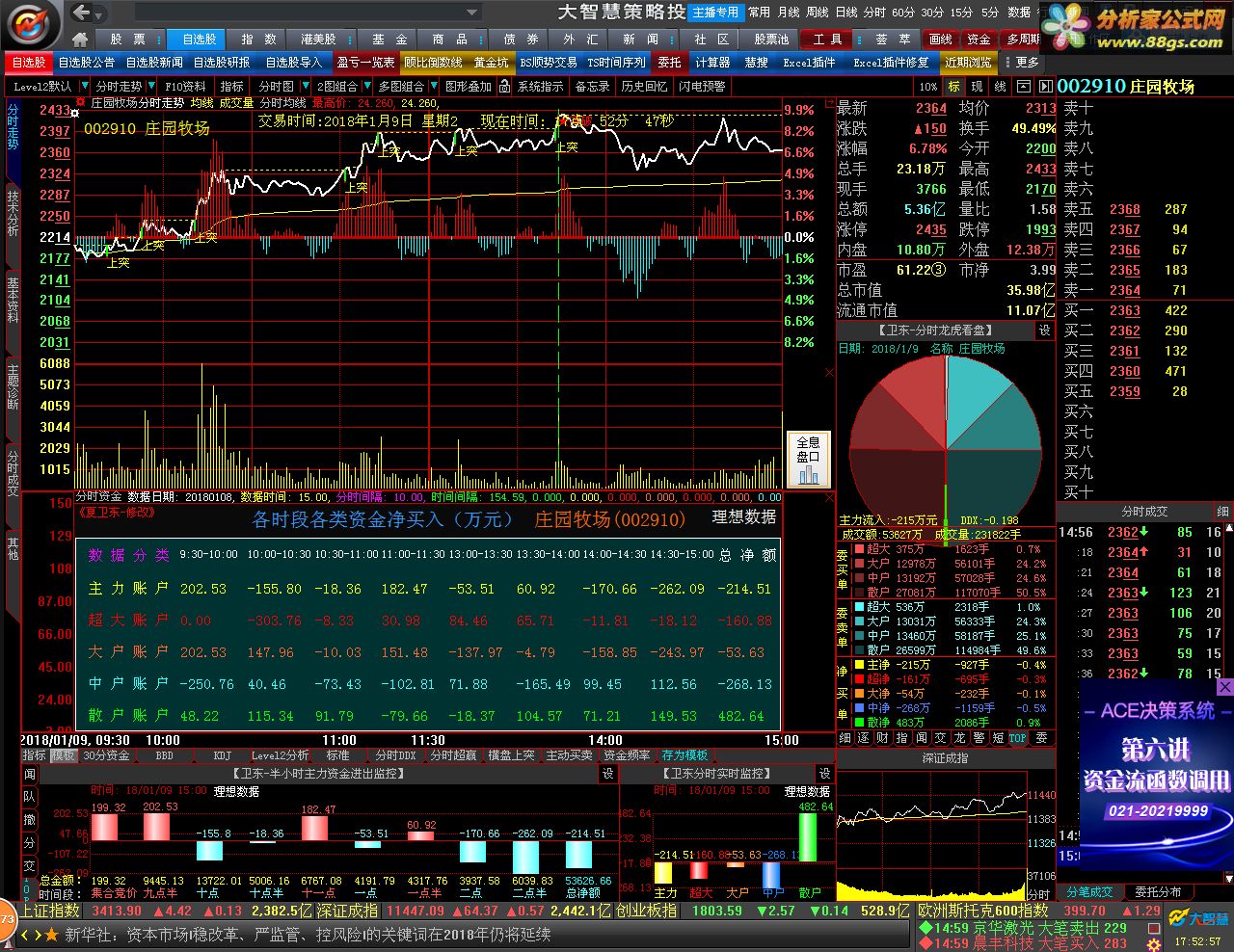Click the 设 settings icon of the 分时龙虎看盘 pie panel
The width and height of the screenshot is (1234, 952).
1044,331
